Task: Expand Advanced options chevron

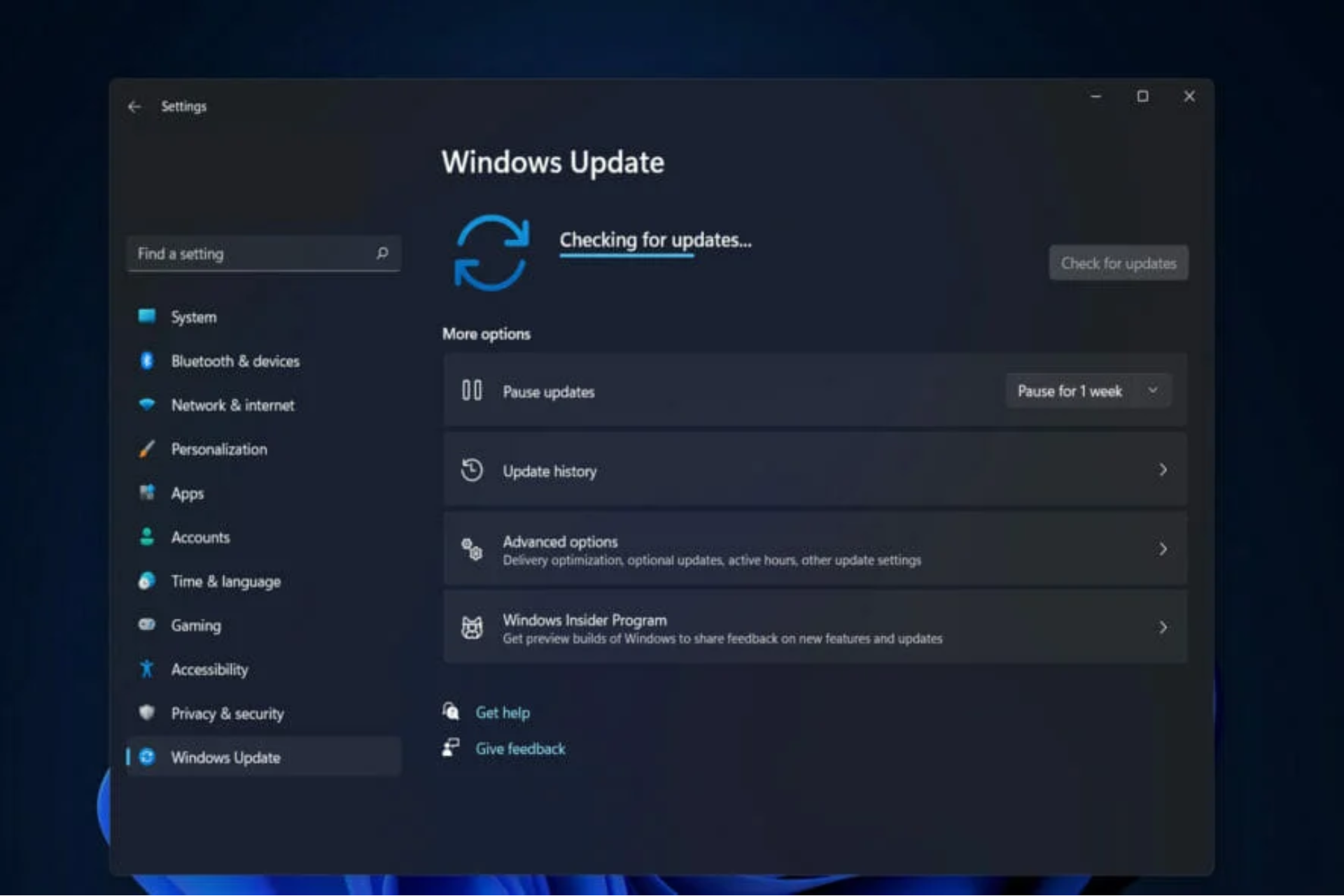Action: coord(1163,549)
